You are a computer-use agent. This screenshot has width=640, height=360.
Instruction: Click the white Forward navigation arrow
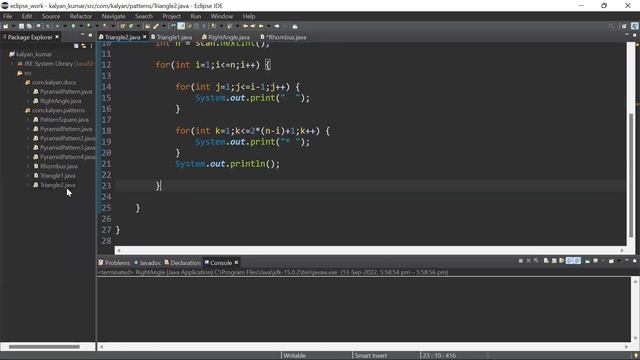[x=277, y=26]
